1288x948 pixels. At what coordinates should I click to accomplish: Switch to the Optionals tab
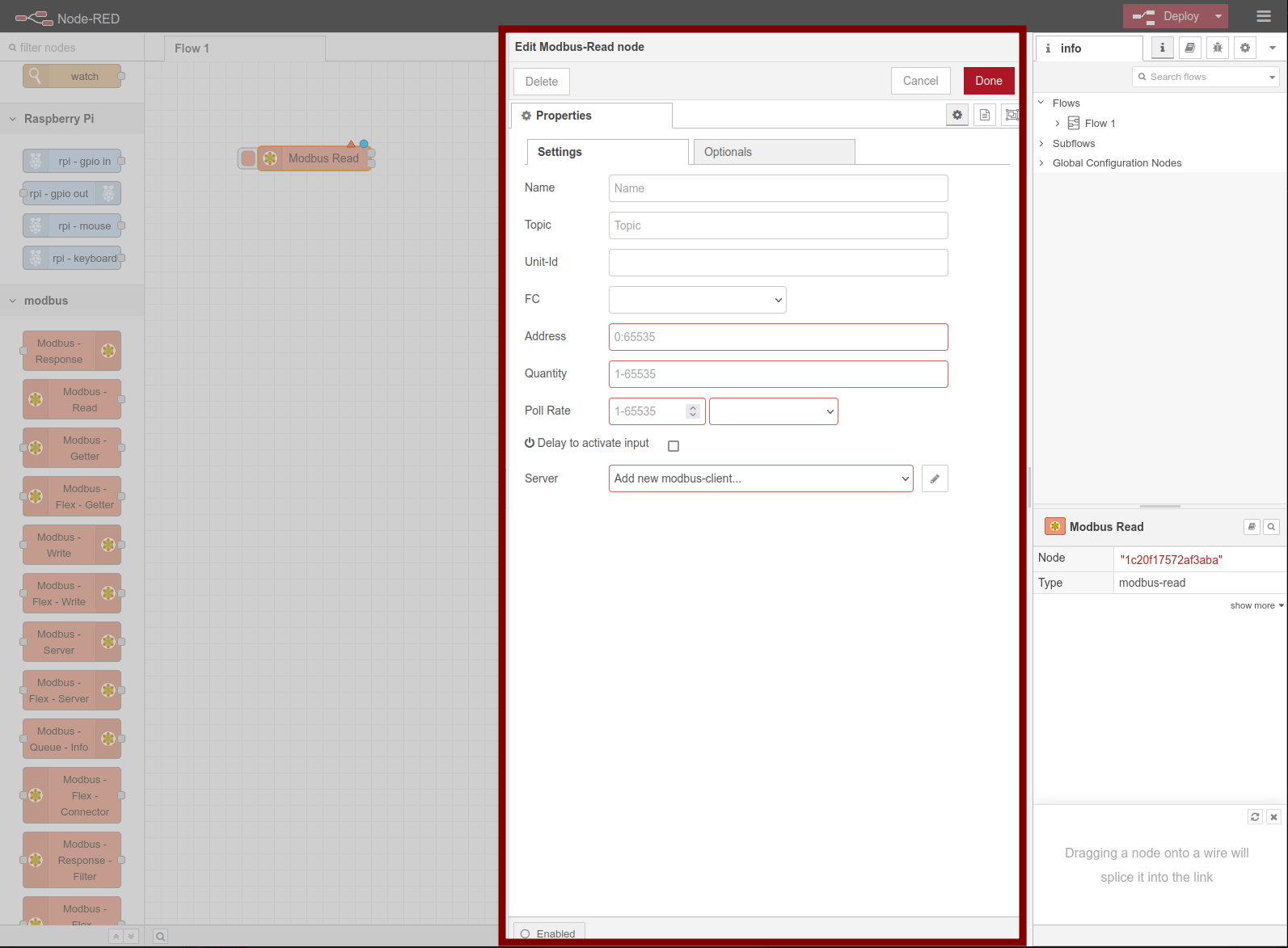click(774, 152)
